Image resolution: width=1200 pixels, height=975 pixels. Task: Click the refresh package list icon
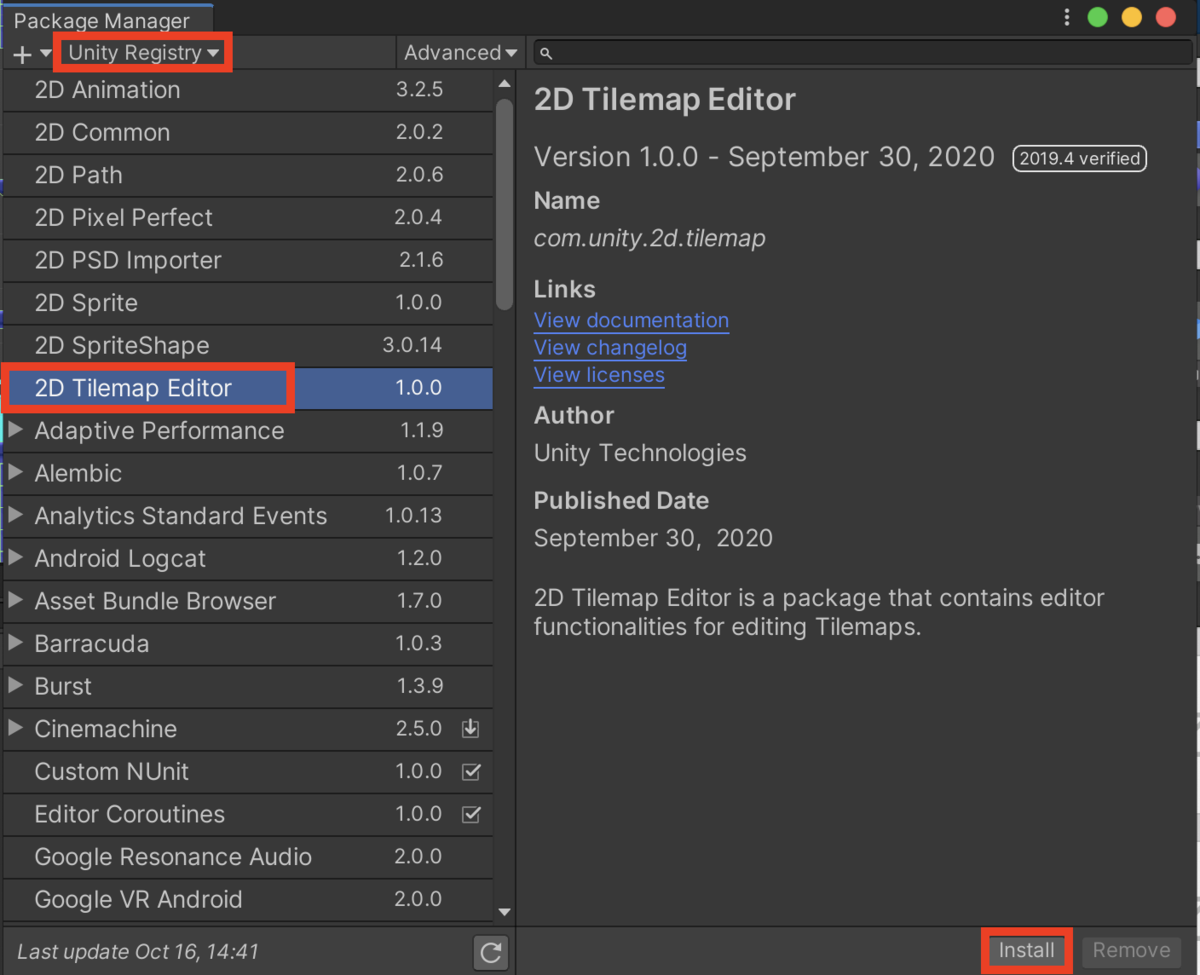[490, 952]
